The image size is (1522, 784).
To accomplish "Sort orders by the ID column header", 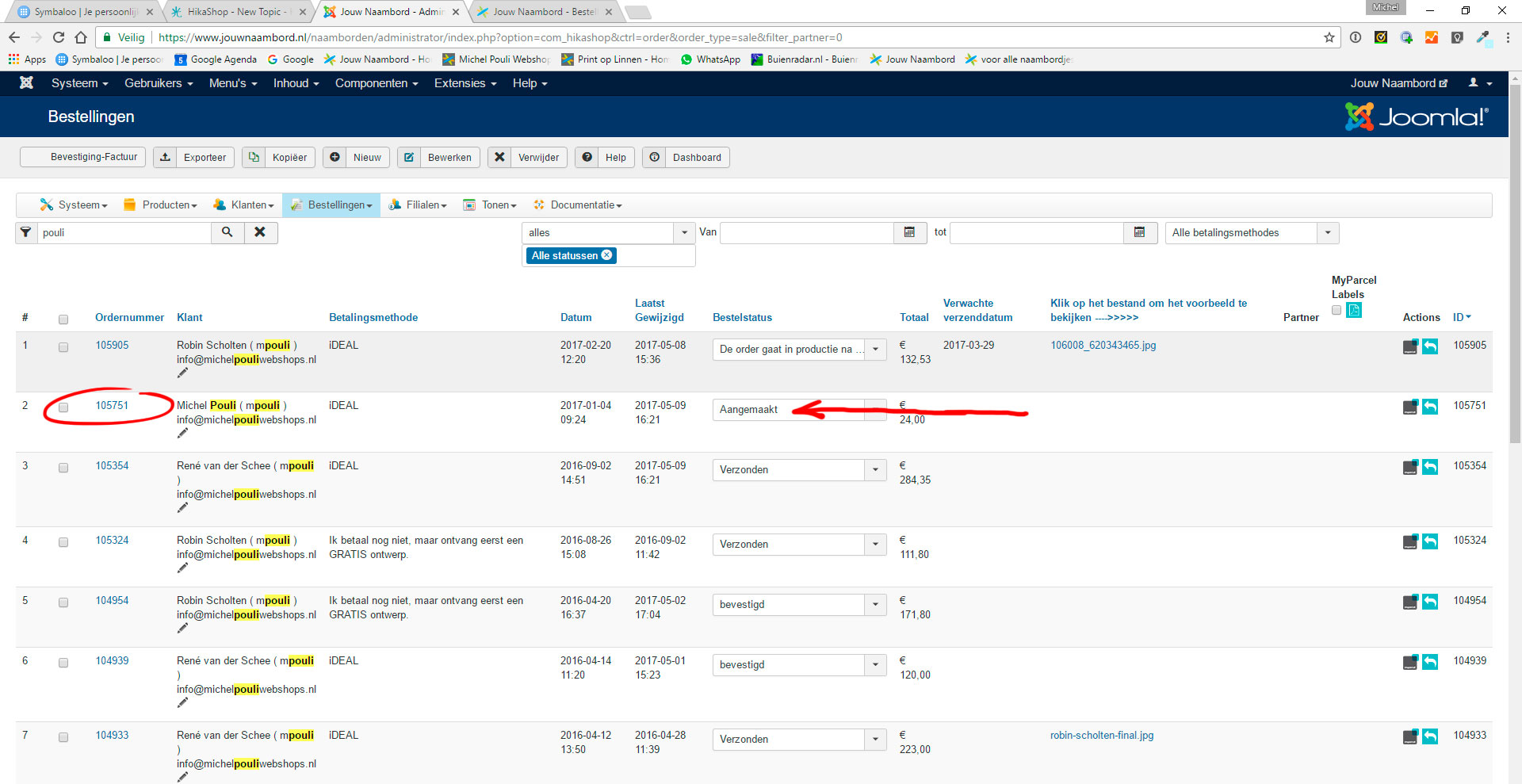I will [1462, 317].
